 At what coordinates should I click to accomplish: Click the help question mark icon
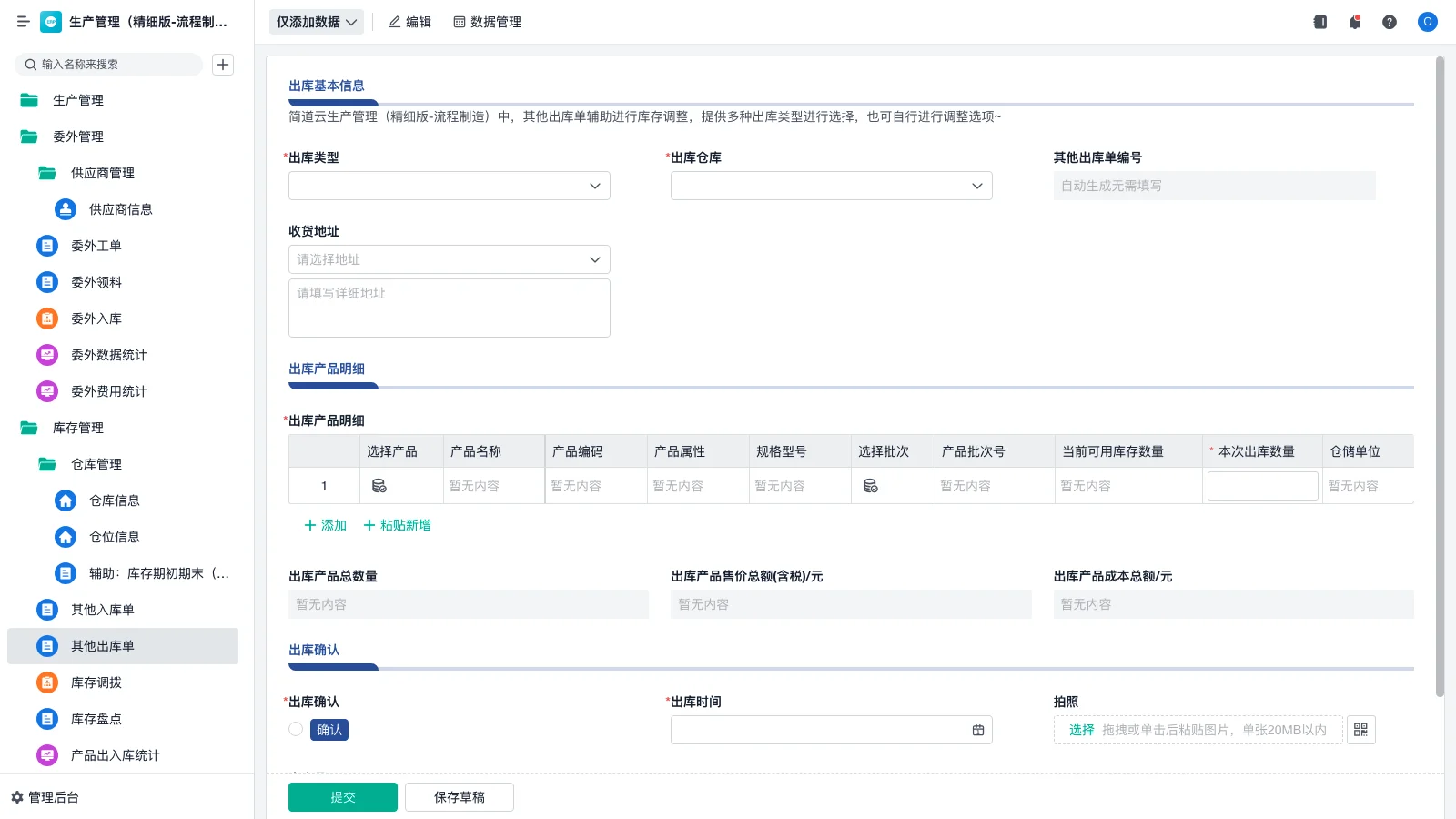pos(1390,22)
